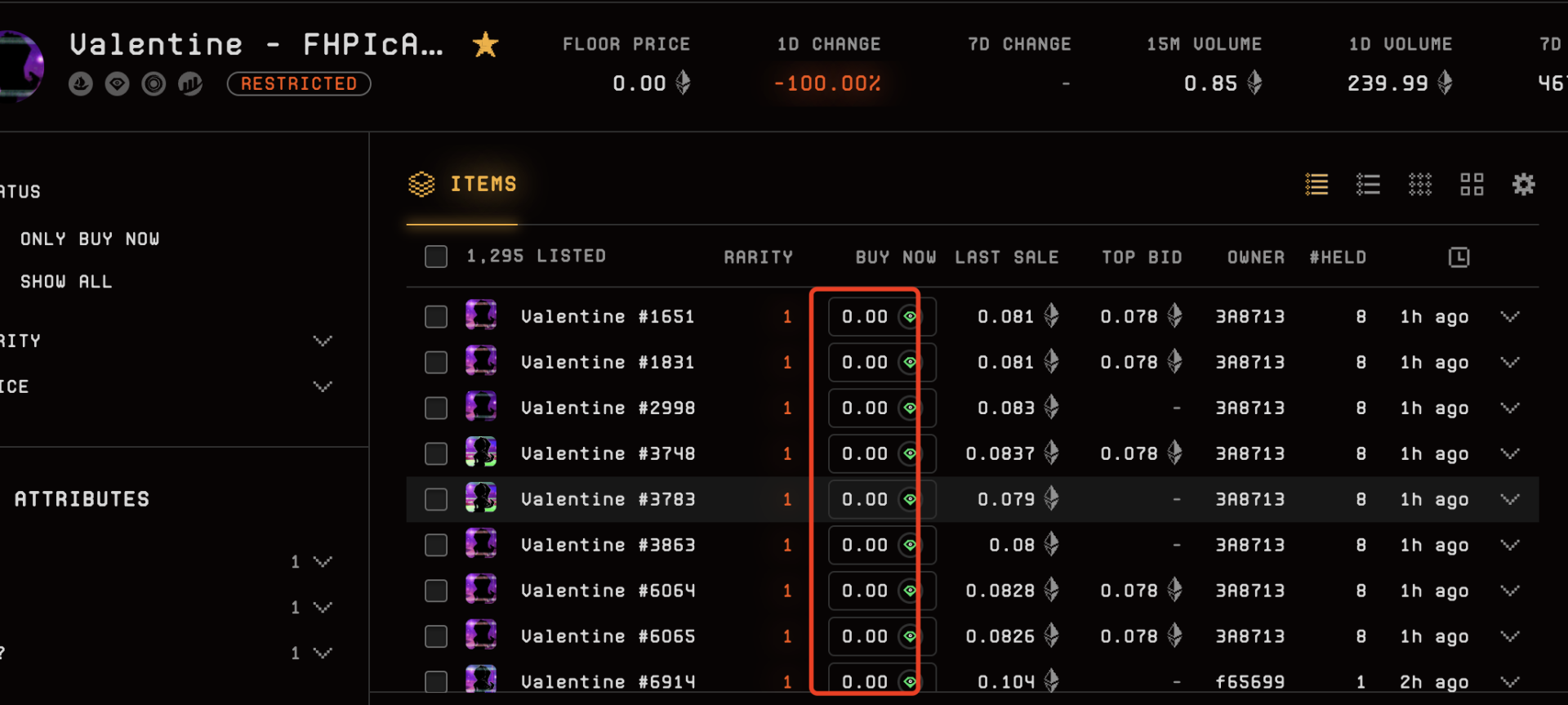Switch to the large grid view icon
The height and width of the screenshot is (705, 1568).
point(1472,185)
